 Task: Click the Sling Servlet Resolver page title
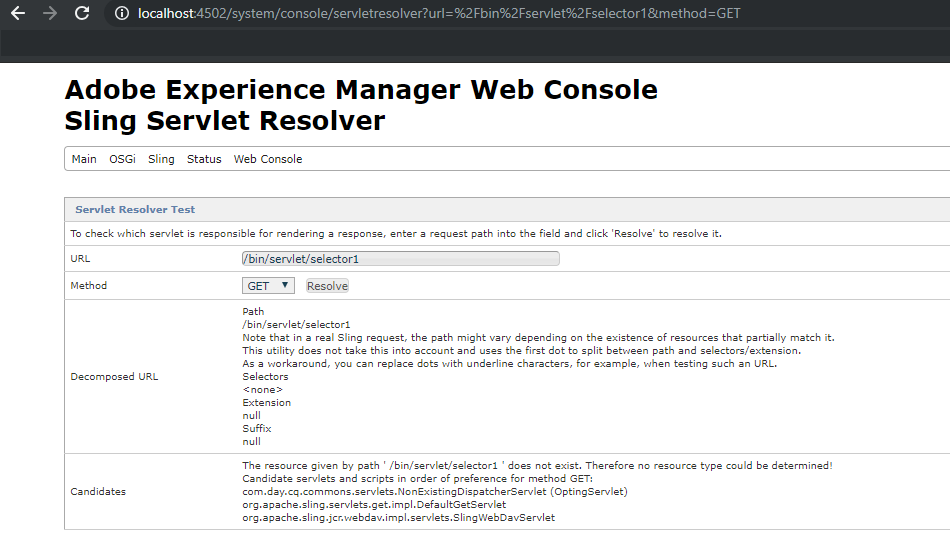click(225, 121)
